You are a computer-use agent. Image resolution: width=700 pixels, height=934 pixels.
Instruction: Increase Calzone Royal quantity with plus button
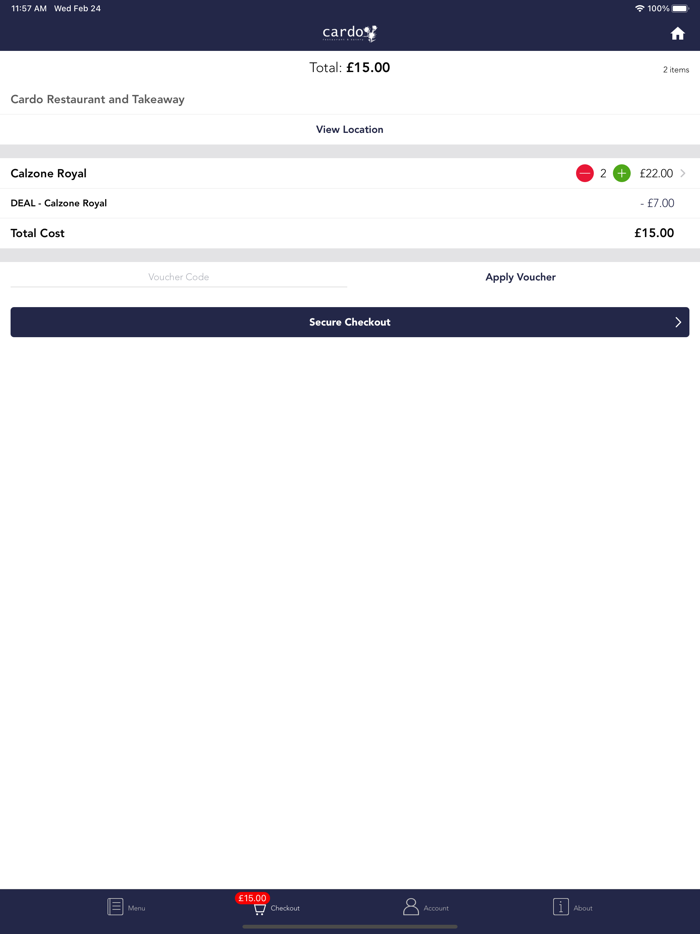pyautogui.click(x=621, y=173)
